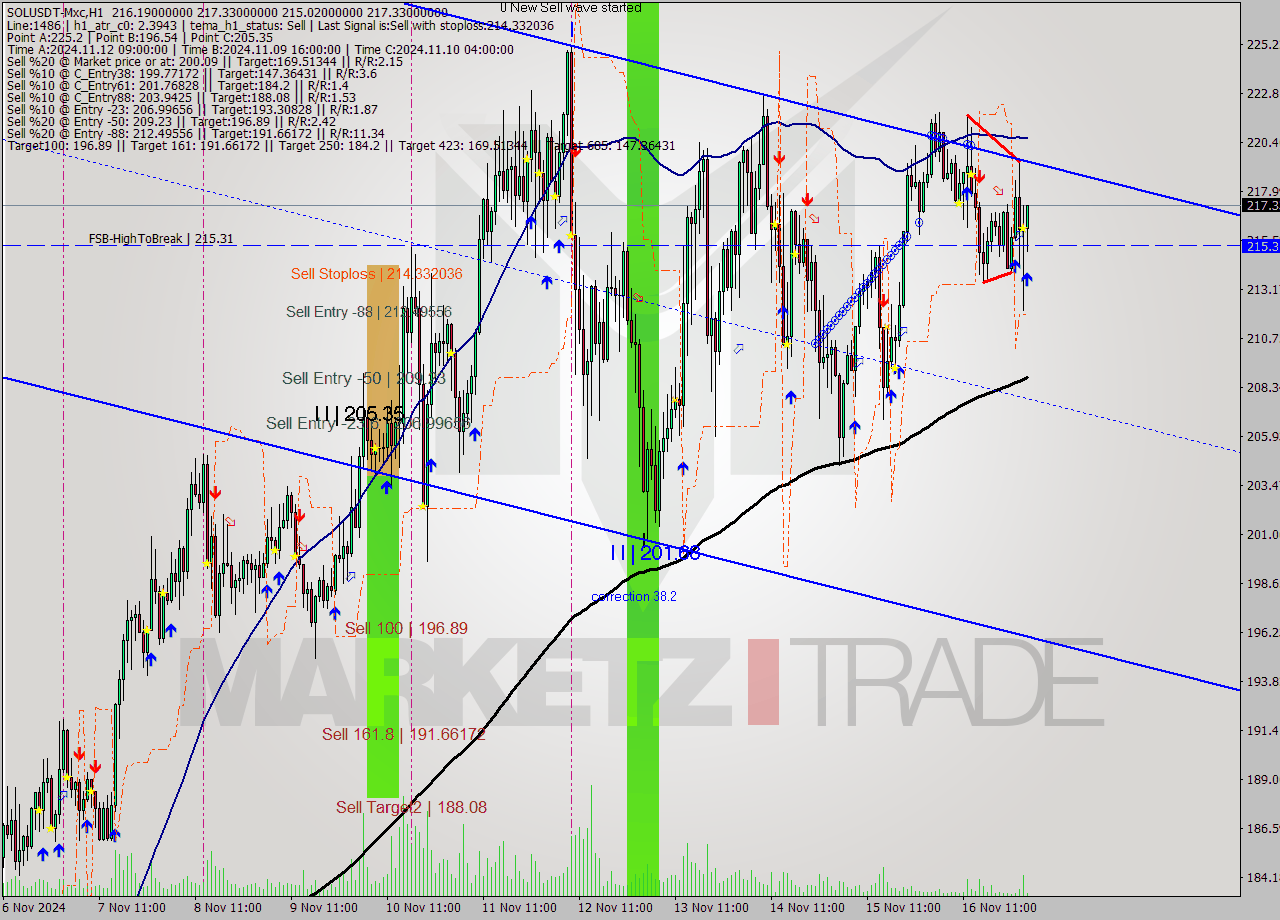Viewport: 1280px width, 920px height.
Task: Click the current price tag 217.3
Action: 1260,205
